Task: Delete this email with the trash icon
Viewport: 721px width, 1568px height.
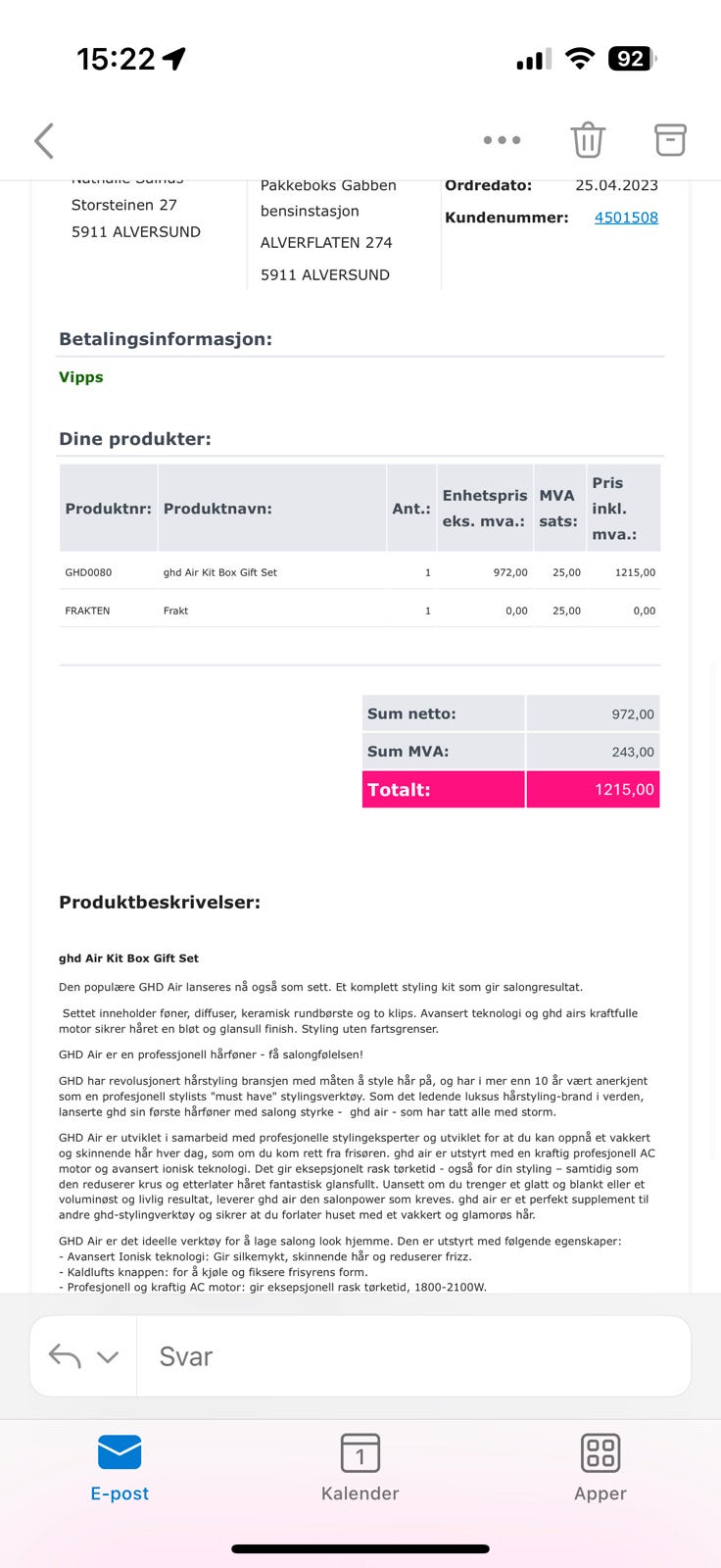Action: pyautogui.click(x=587, y=140)
